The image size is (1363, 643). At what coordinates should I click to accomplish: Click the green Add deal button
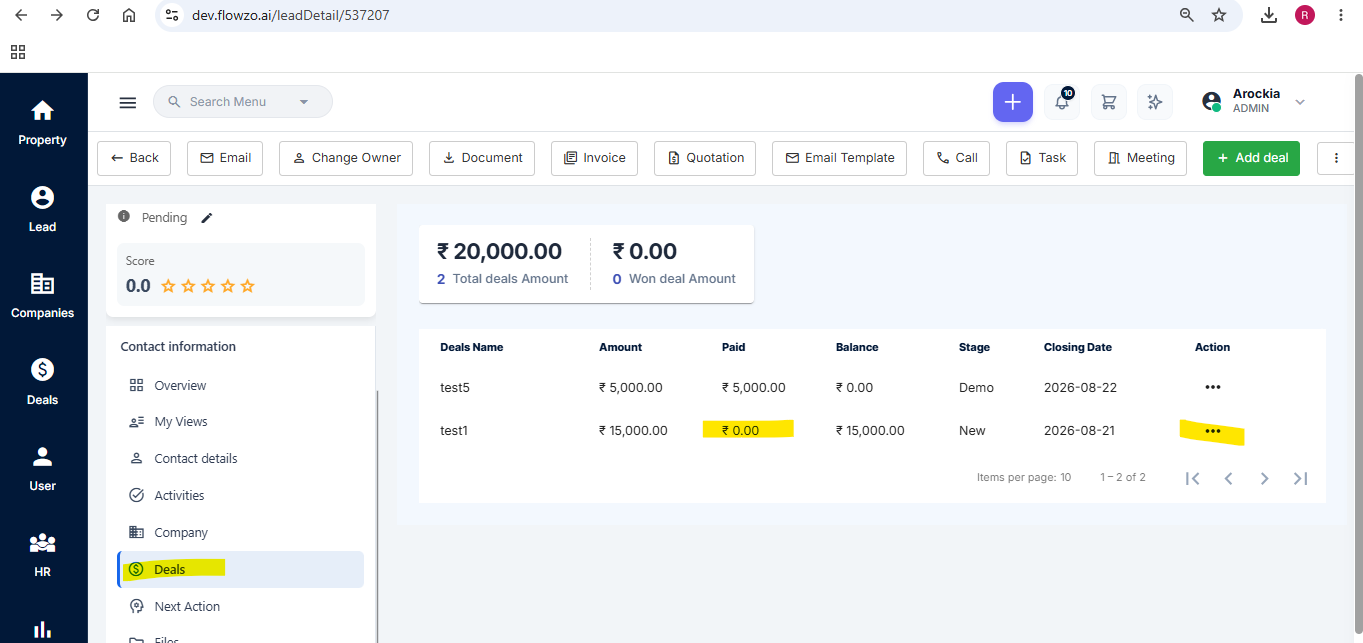coord(1251,158)
